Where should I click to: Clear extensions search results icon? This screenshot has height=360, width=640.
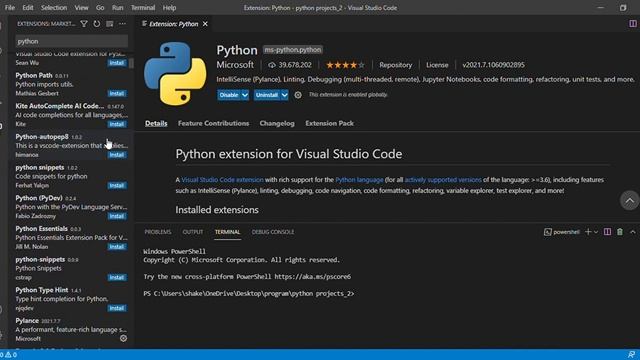click(110, 24)
